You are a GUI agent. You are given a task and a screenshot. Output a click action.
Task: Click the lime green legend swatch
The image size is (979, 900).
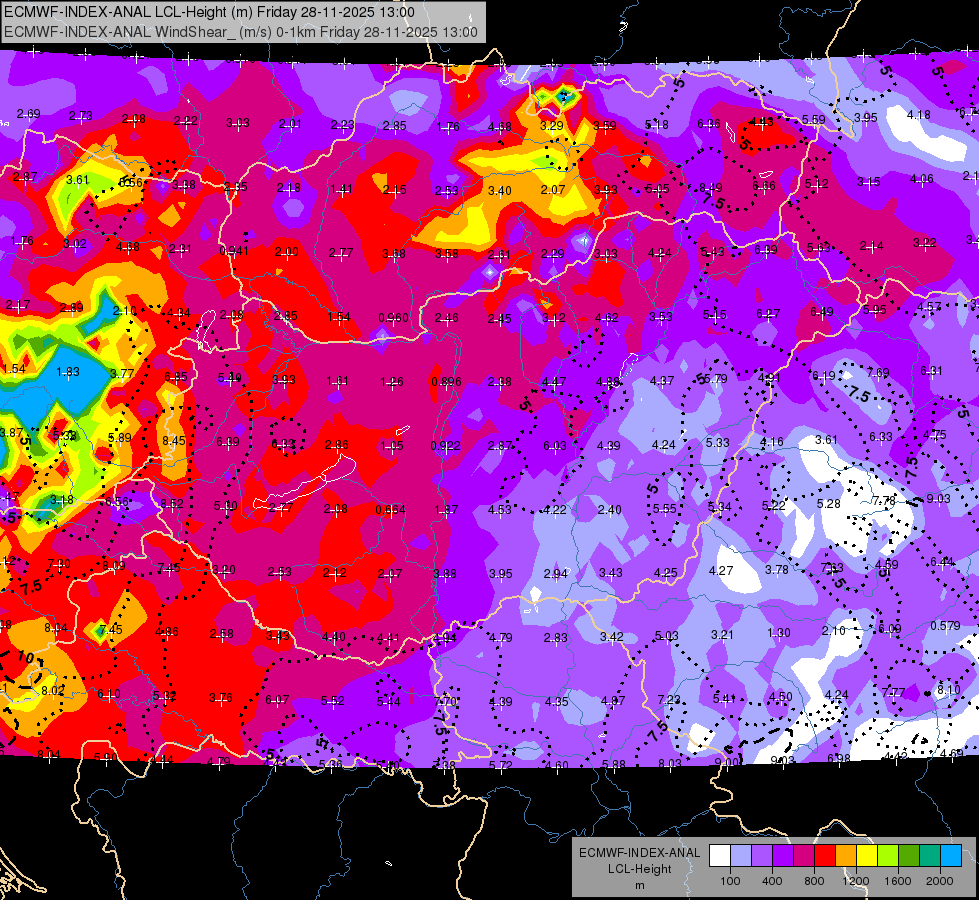click(888, 855)
